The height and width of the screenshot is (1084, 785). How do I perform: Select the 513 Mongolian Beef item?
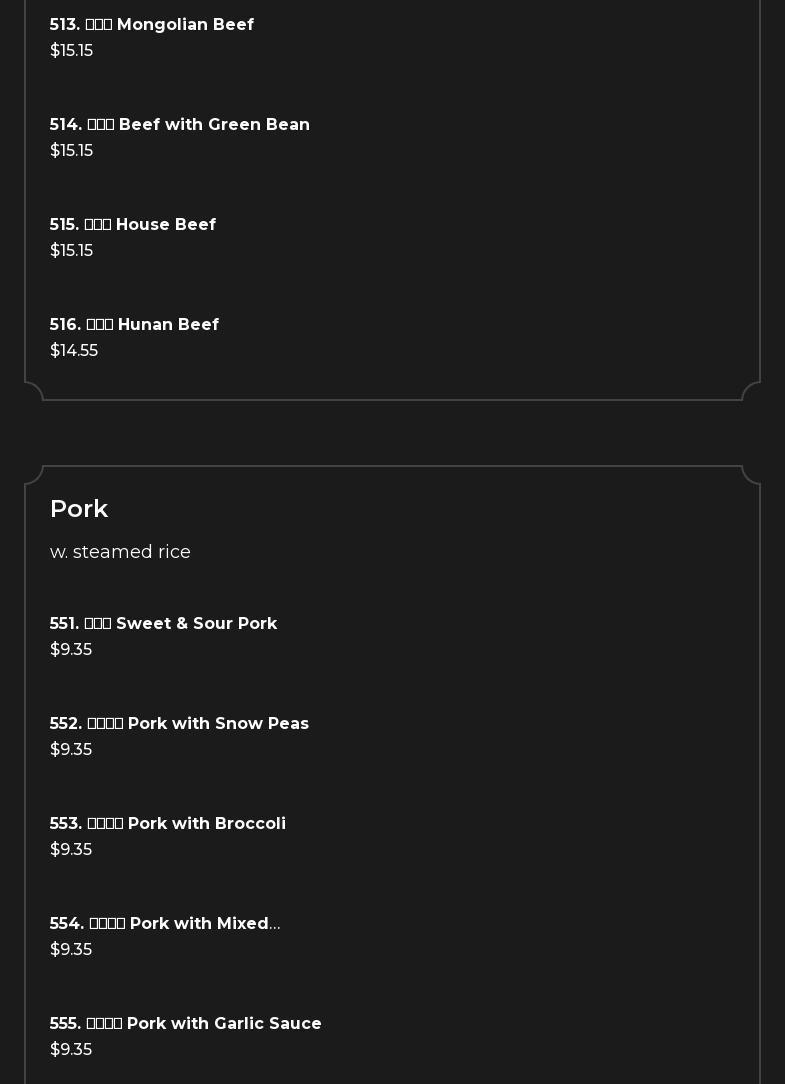pos(152,24)
